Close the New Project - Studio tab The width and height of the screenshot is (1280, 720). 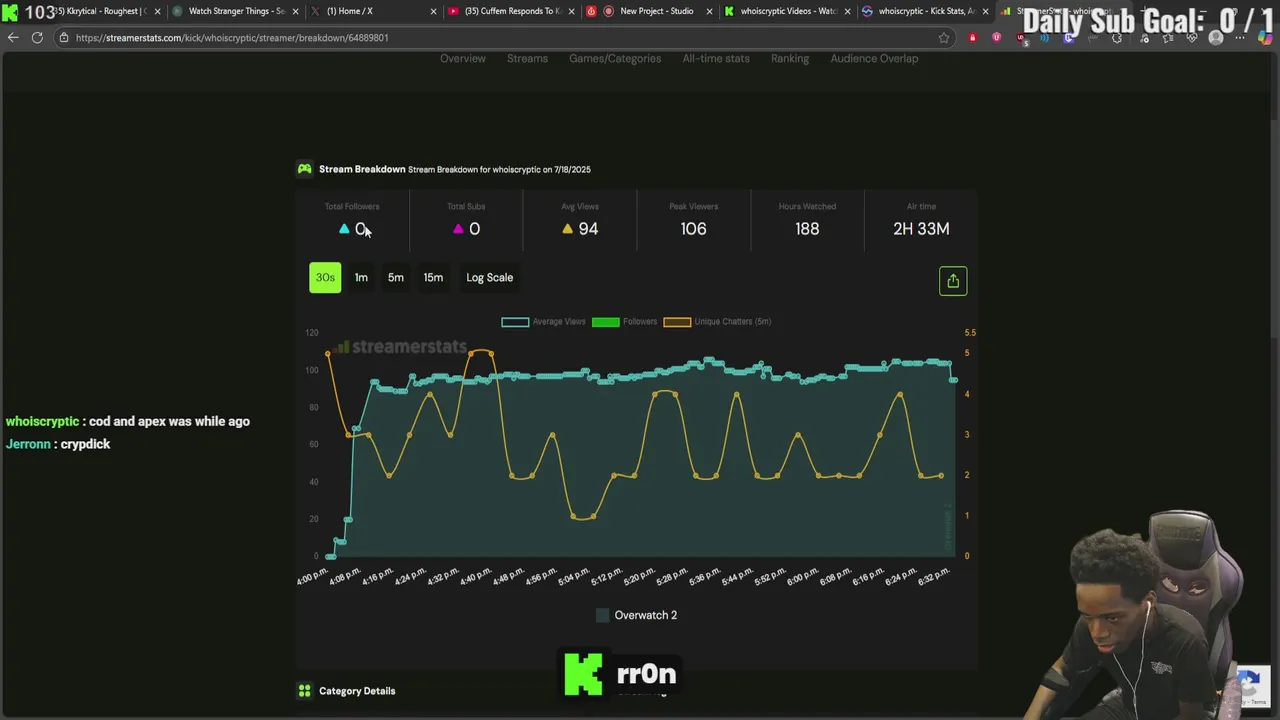(709, 11)
